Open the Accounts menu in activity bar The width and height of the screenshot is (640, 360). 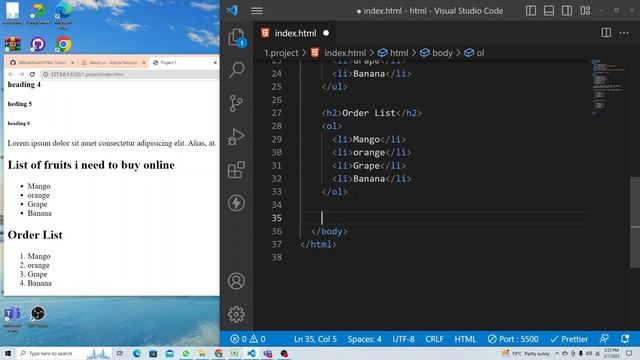click(x=236, y=281)
